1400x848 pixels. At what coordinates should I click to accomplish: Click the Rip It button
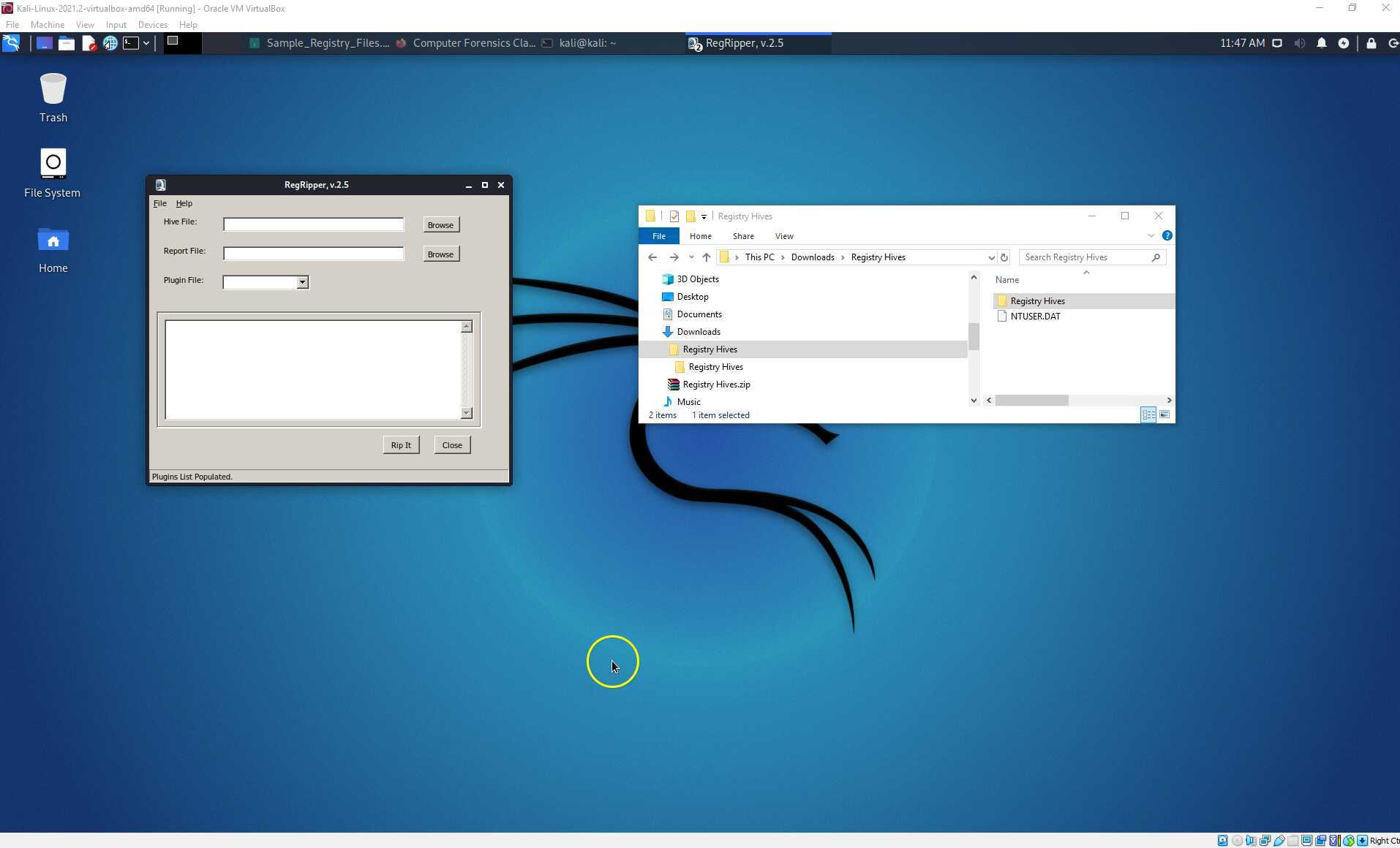click(401, 444)
